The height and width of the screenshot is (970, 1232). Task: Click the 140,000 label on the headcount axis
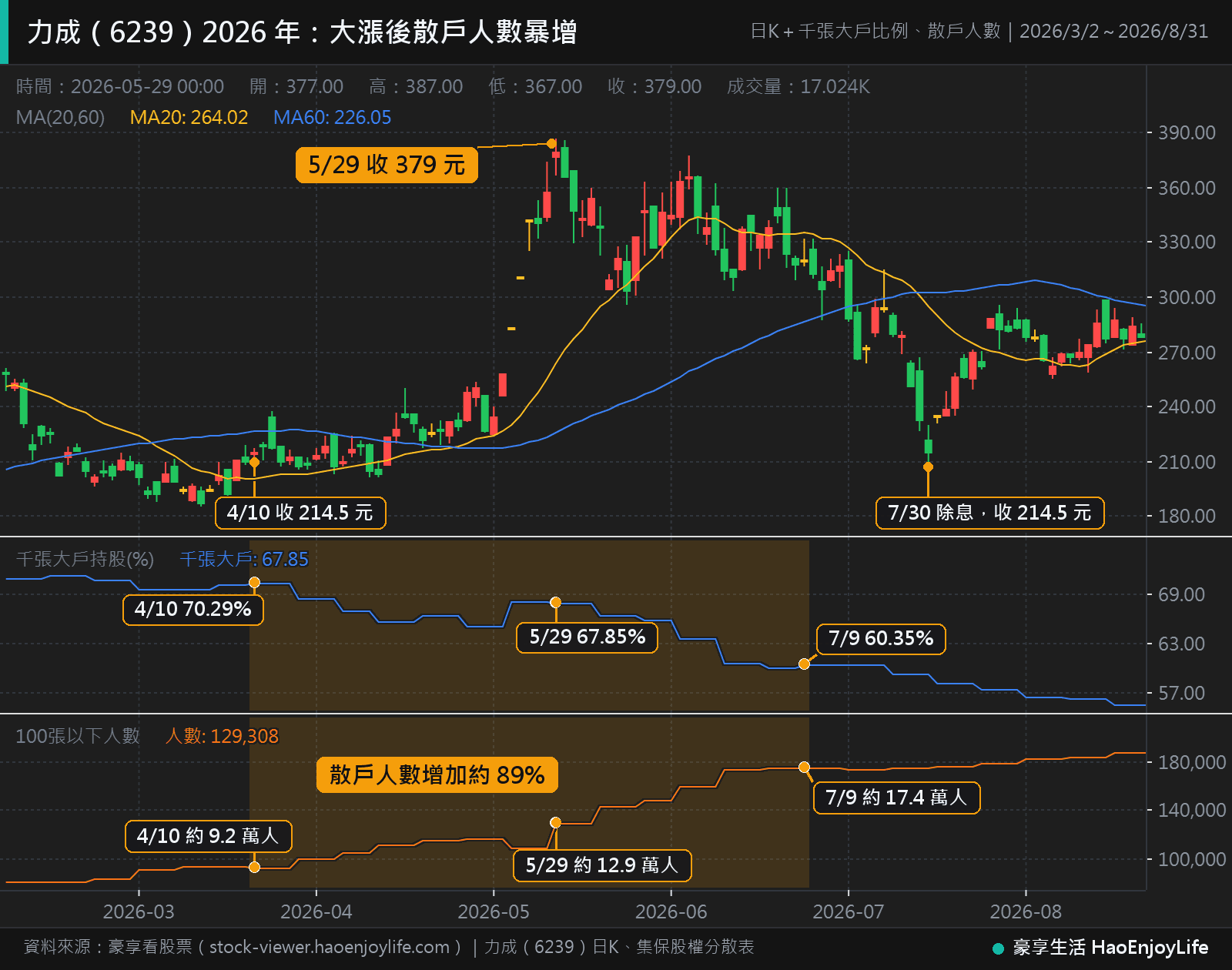pyautogui.click(x=1192, y=810)
